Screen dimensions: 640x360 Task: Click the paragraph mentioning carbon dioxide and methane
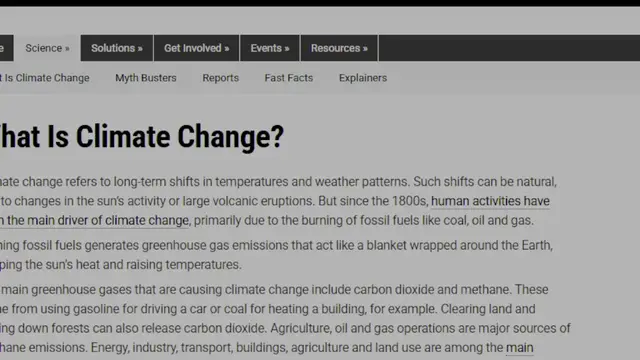(285, 319)
